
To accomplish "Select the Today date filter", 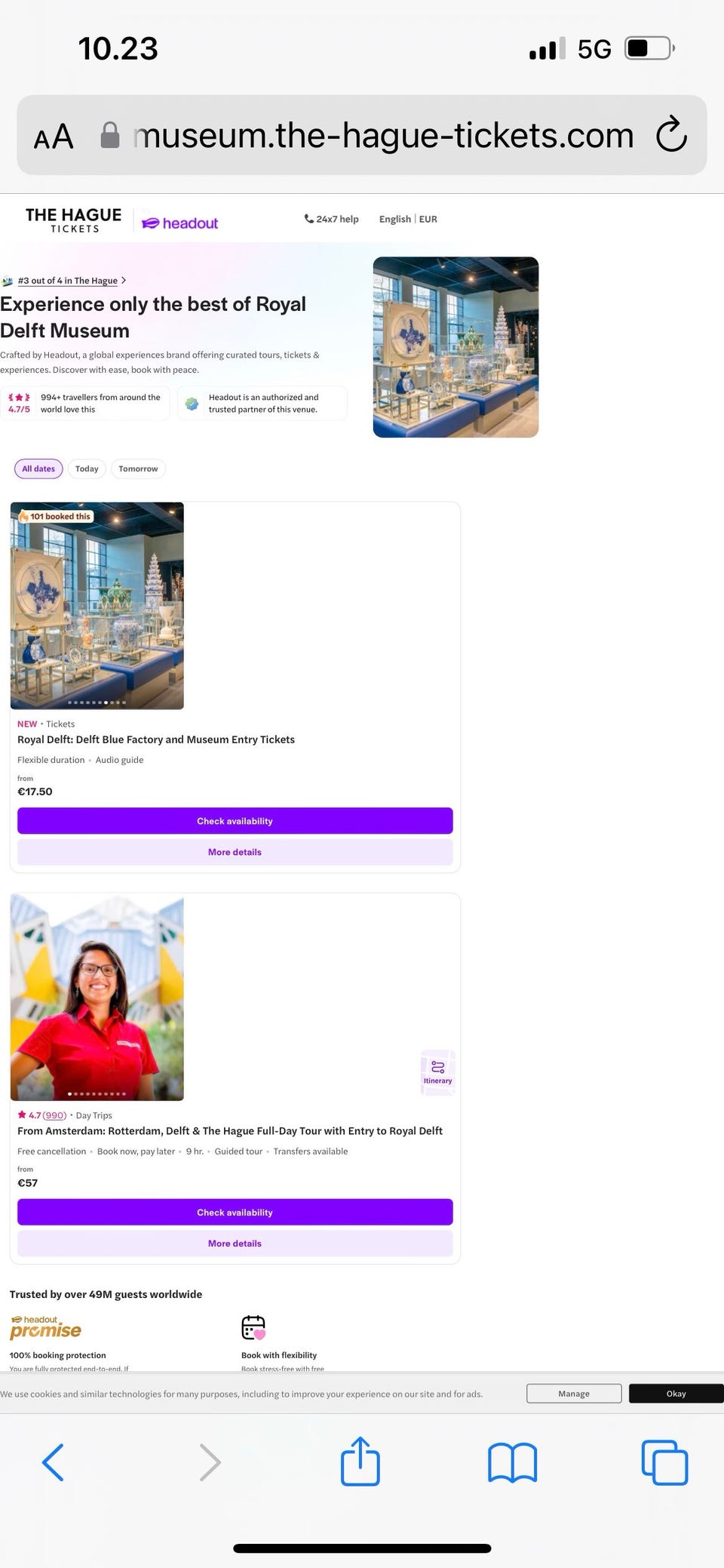I will (87, 469).
